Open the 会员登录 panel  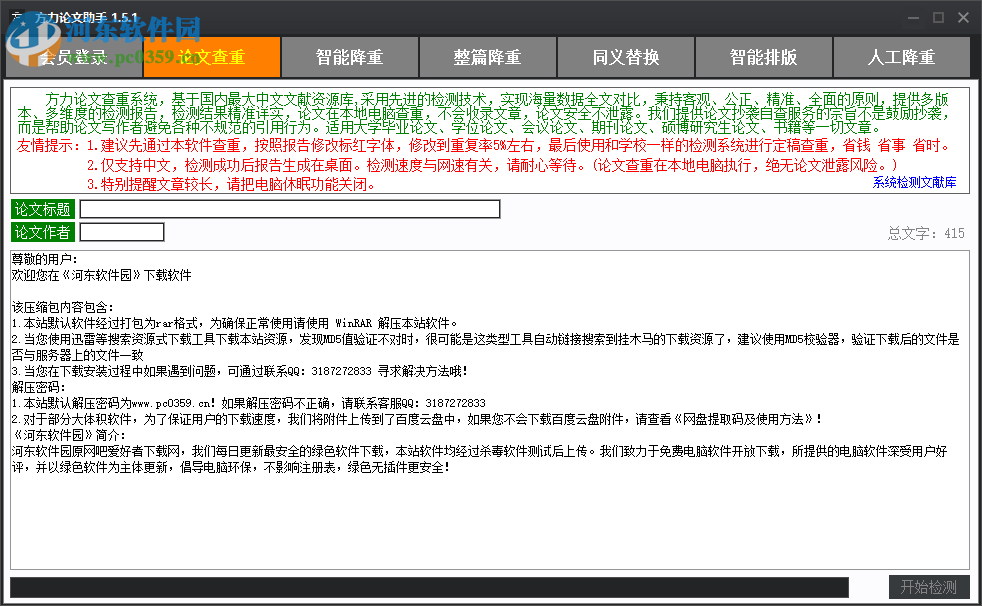tap(73, 57)
